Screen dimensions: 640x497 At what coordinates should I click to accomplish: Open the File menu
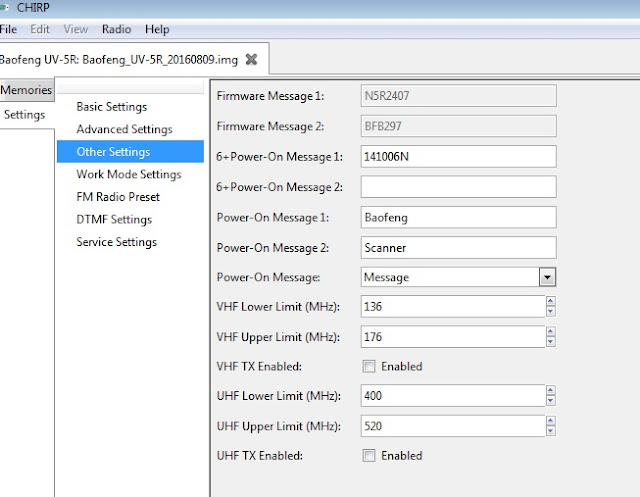pyautogui.click(x=8, y=29)
